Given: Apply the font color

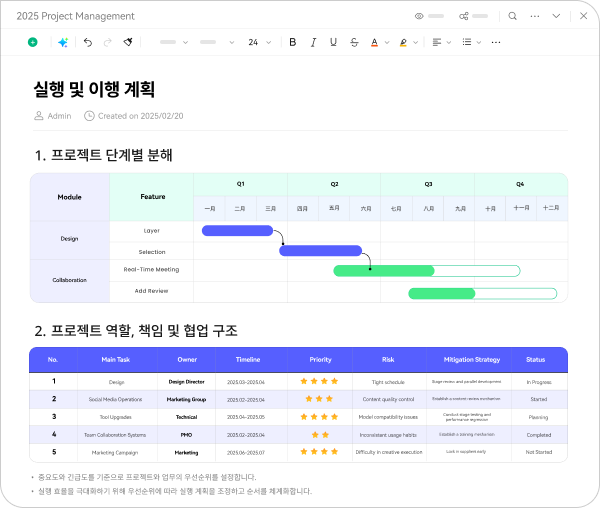Looking at the screenshot, I should (375, 42).
